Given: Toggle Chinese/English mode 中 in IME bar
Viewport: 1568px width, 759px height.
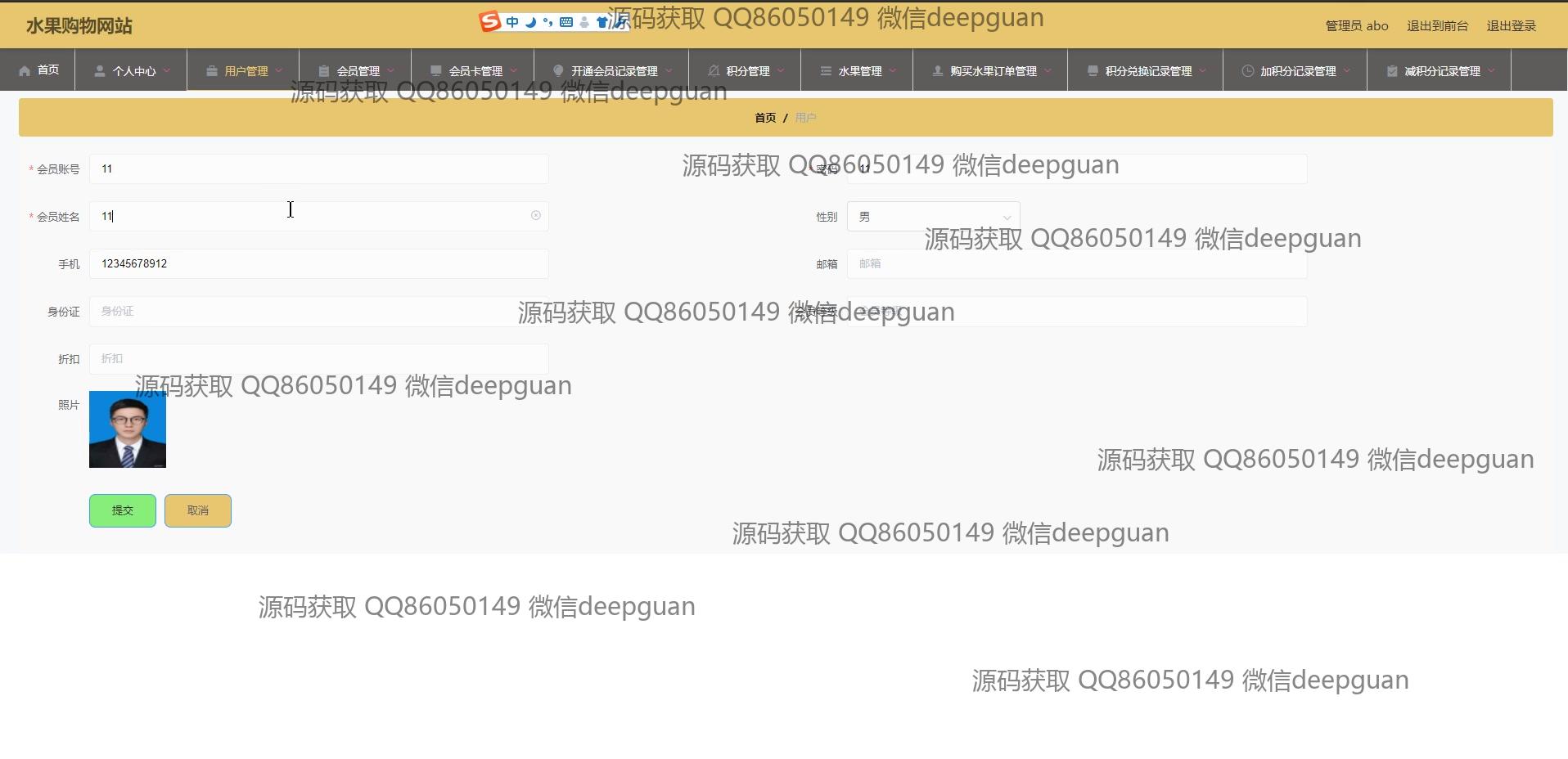Looking at the screenshot, I should click(x=512, y=22).
